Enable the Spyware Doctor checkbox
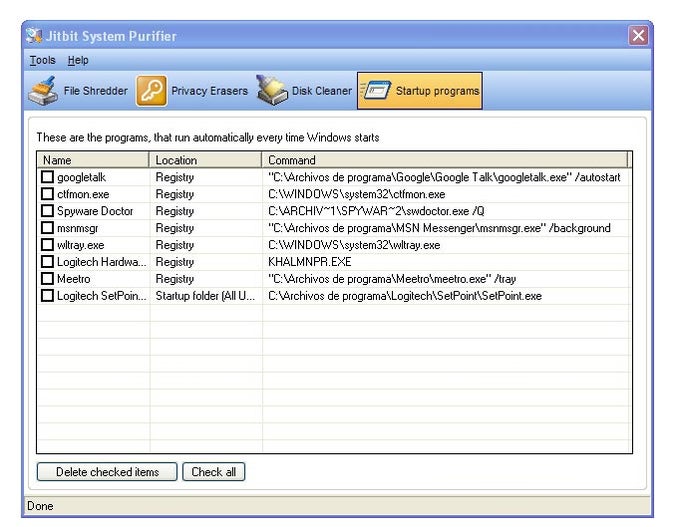The height and width of the screenshot is (527, 680). pyautogui.click(x=47, y=211)
